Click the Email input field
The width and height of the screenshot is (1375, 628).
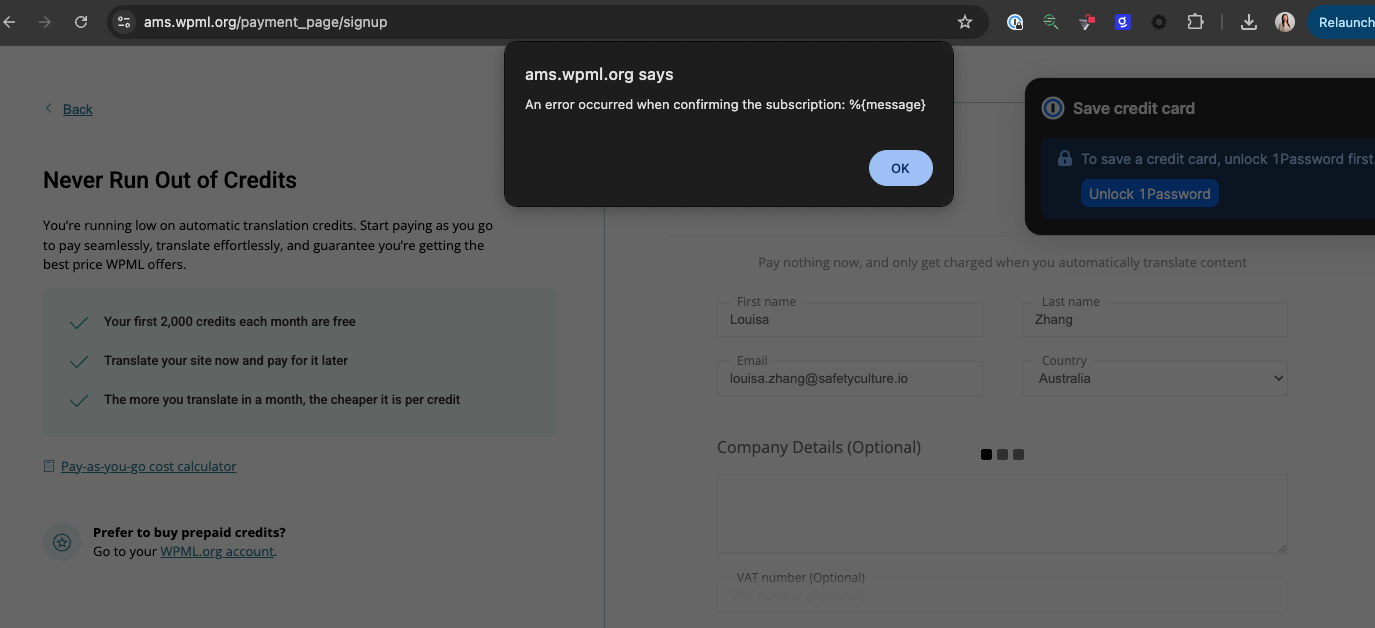850,378
